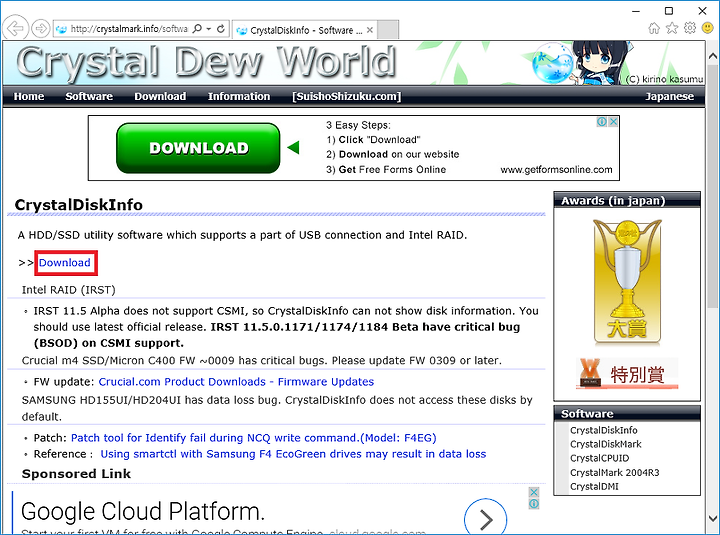The image size is (720, 535).
Task: Open the Software menu item
Action: point(89,96)
